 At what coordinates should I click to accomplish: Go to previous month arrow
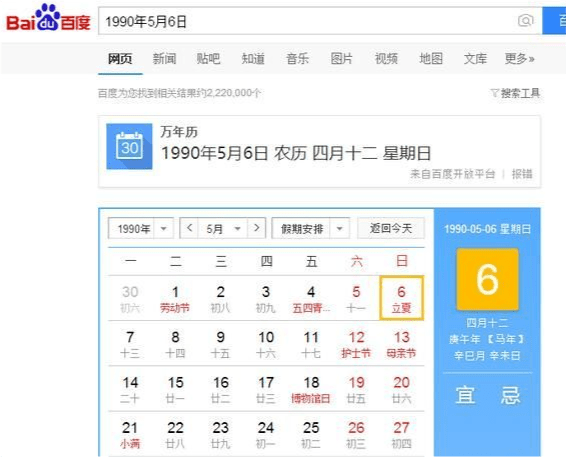[189, 228]
